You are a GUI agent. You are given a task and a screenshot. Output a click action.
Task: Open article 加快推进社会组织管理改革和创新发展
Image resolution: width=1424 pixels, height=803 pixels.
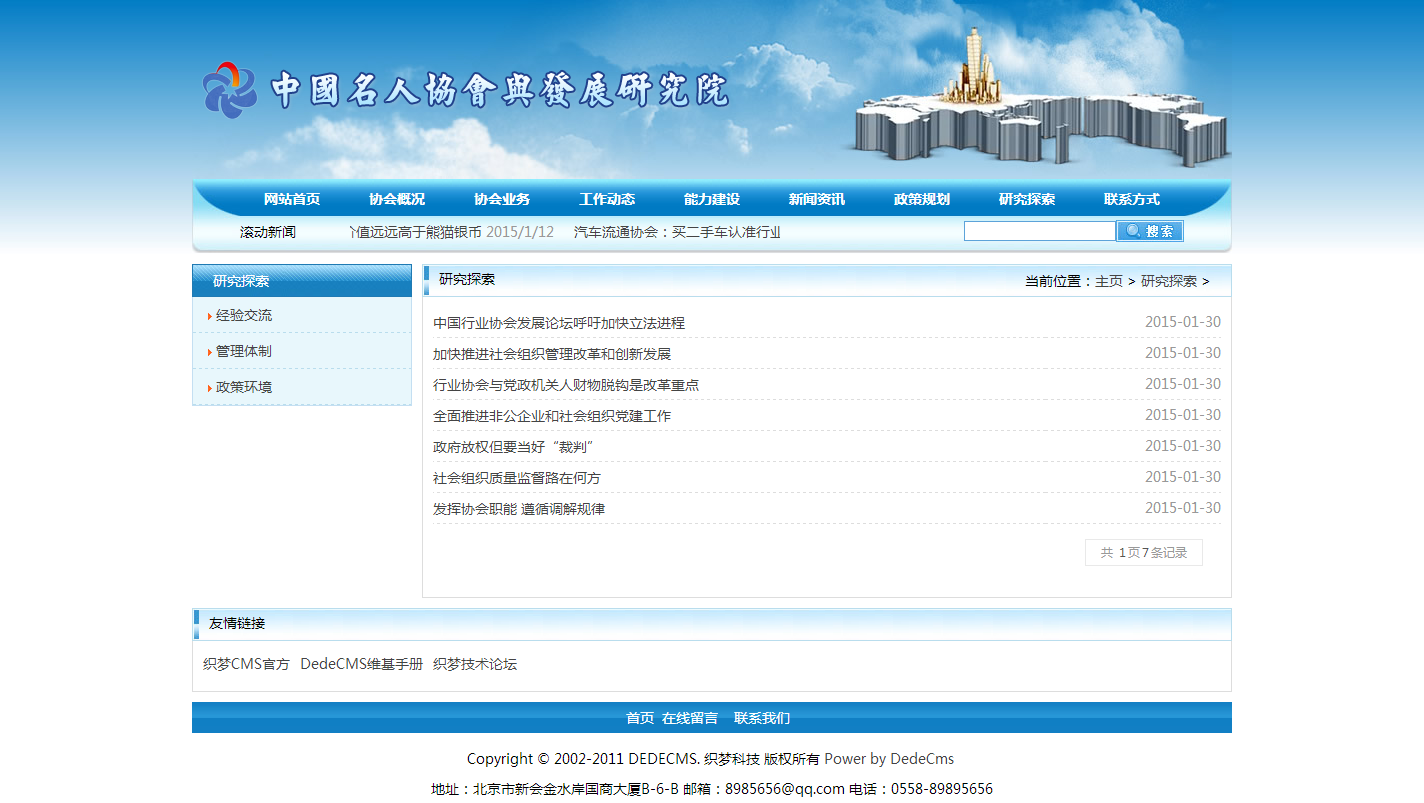click(x=552, y=354)
